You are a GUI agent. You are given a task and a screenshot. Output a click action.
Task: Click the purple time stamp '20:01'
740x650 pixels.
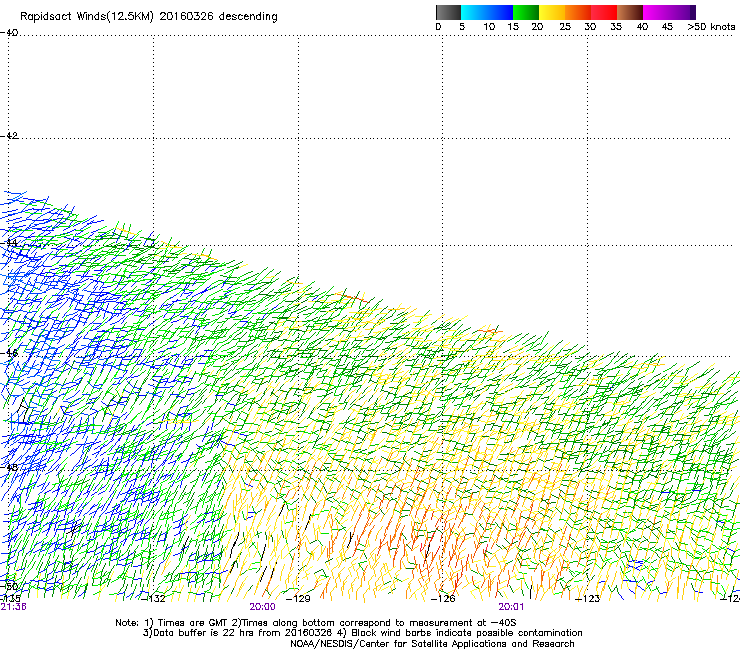tap(511, 607)
